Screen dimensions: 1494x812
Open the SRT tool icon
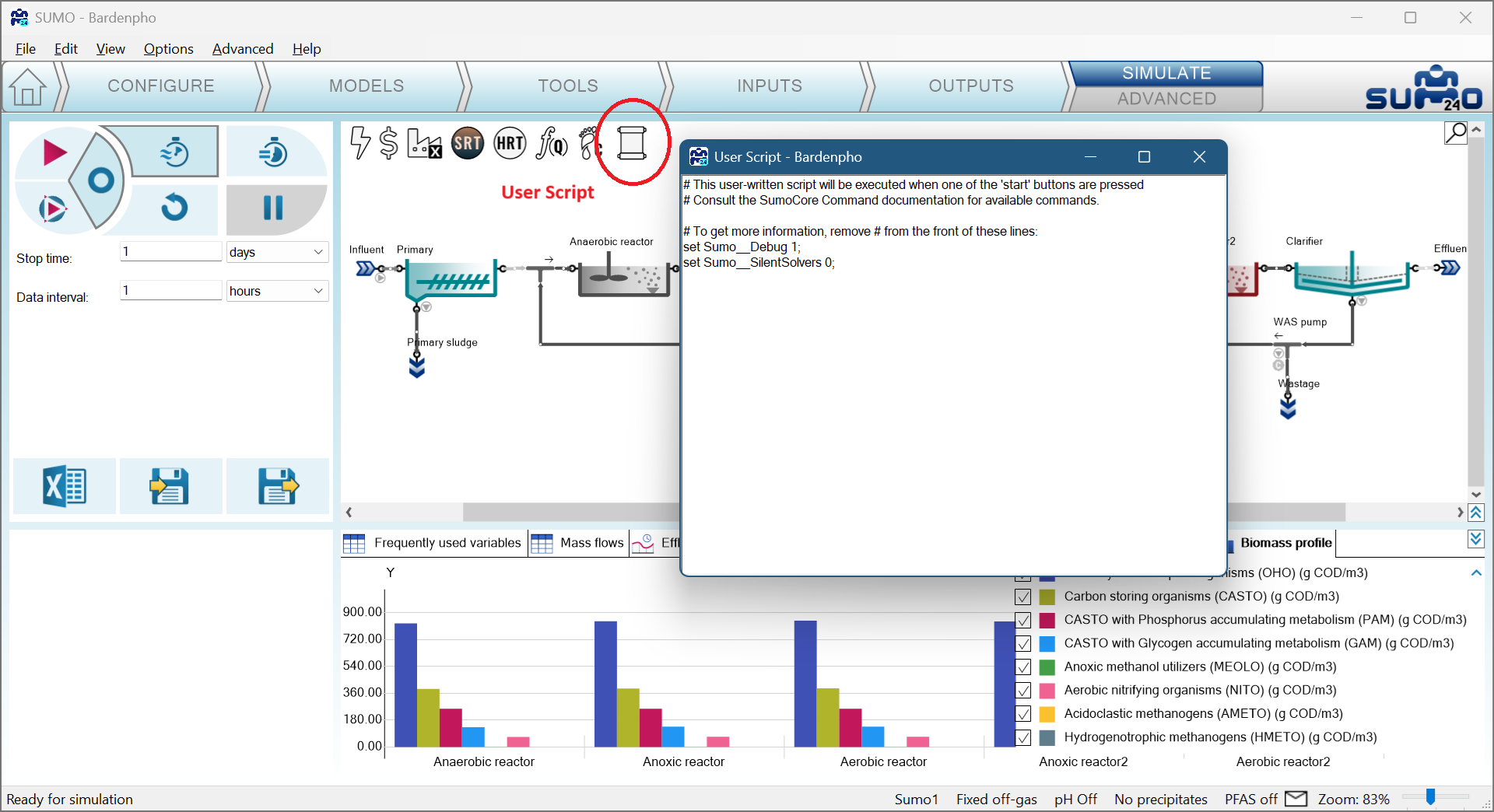tap(468, 143)
